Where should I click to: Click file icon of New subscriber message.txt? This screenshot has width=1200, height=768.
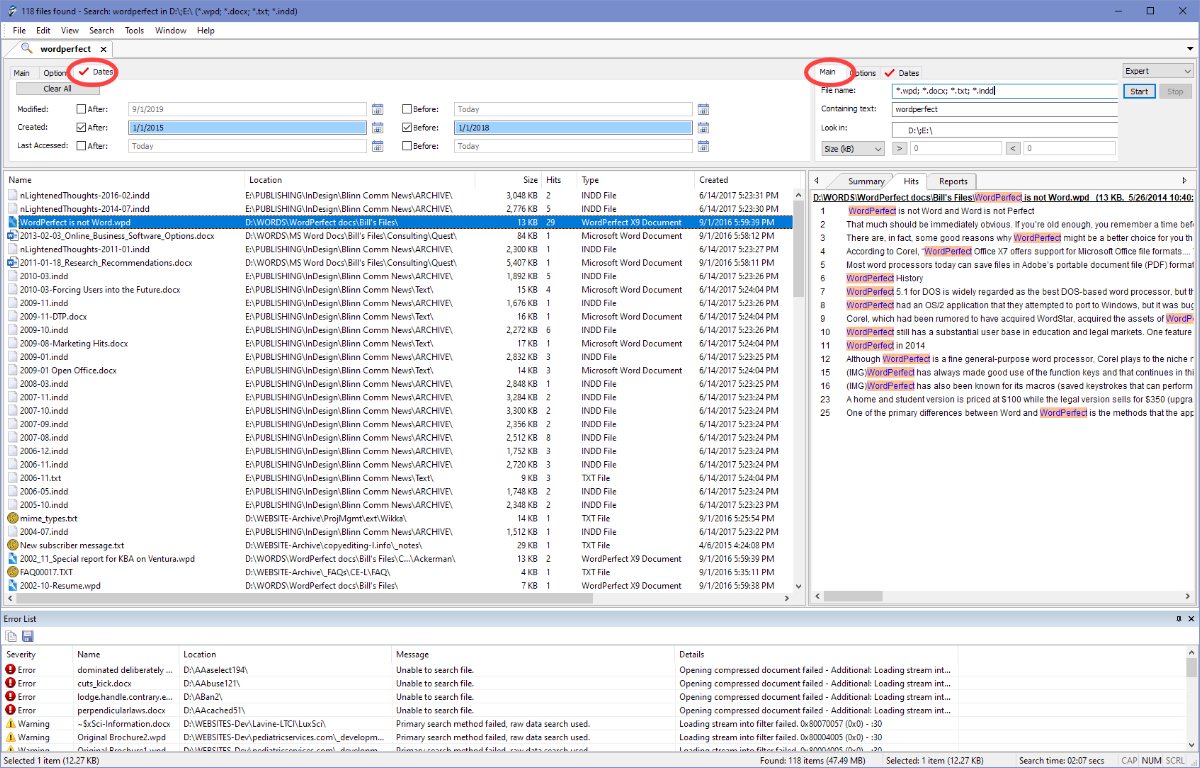(x=13, y=546)
